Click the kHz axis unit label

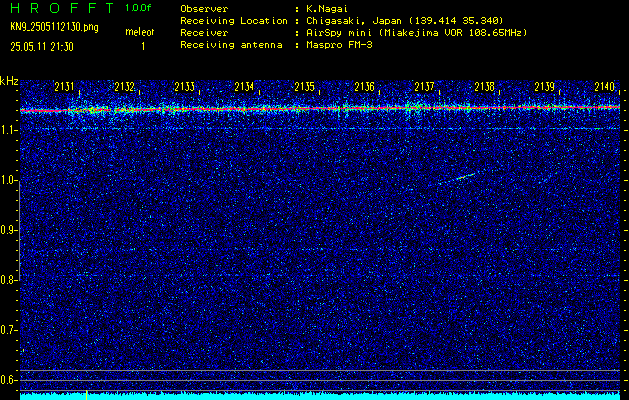point(9,81)
